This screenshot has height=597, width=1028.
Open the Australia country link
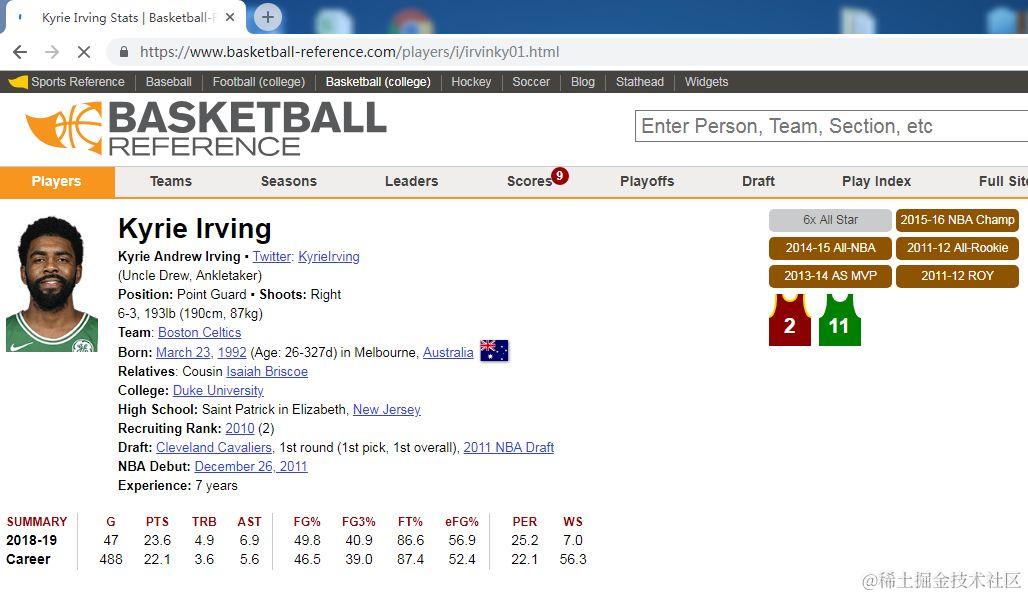[x=448, y=352]
